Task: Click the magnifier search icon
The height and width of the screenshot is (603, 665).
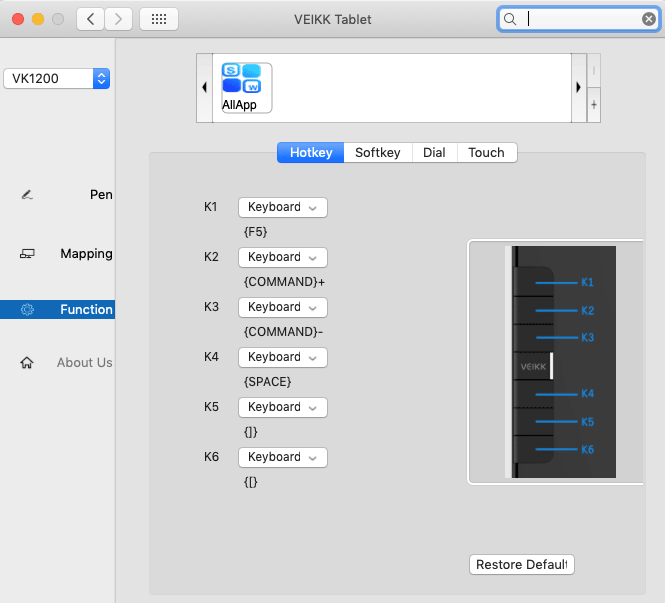Action: coord(510,19)
